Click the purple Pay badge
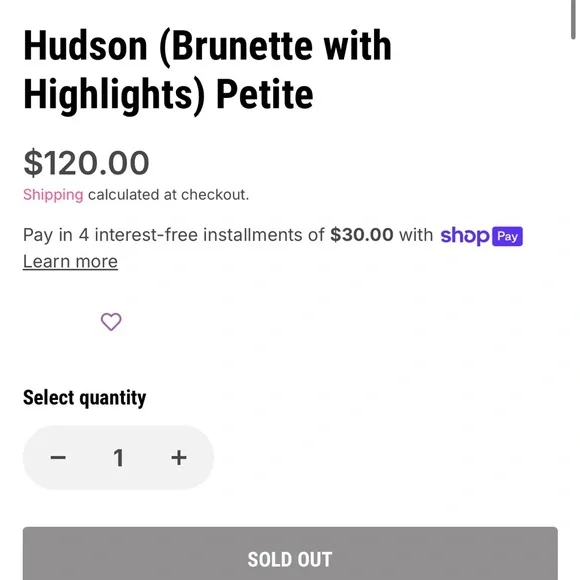Viewport: 580px width, 580px height. coord(507,236)
